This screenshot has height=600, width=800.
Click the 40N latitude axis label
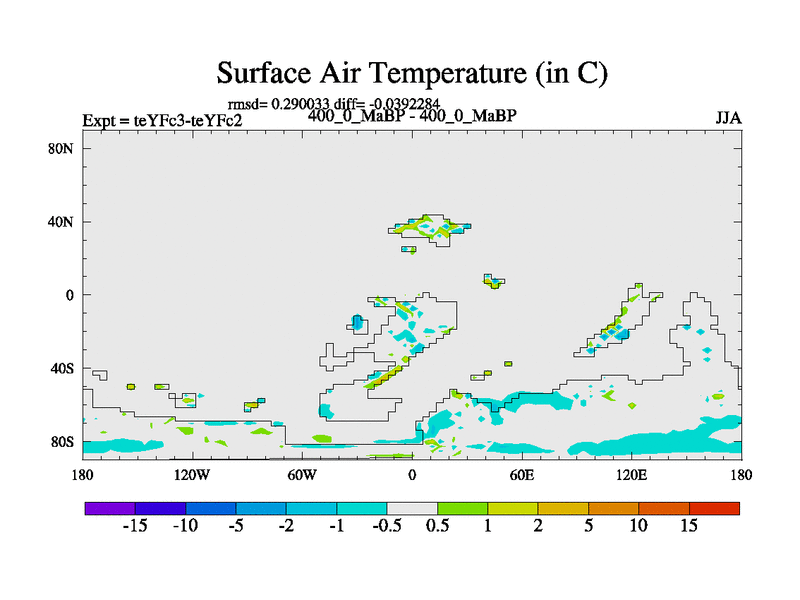[x=64, y=221]
